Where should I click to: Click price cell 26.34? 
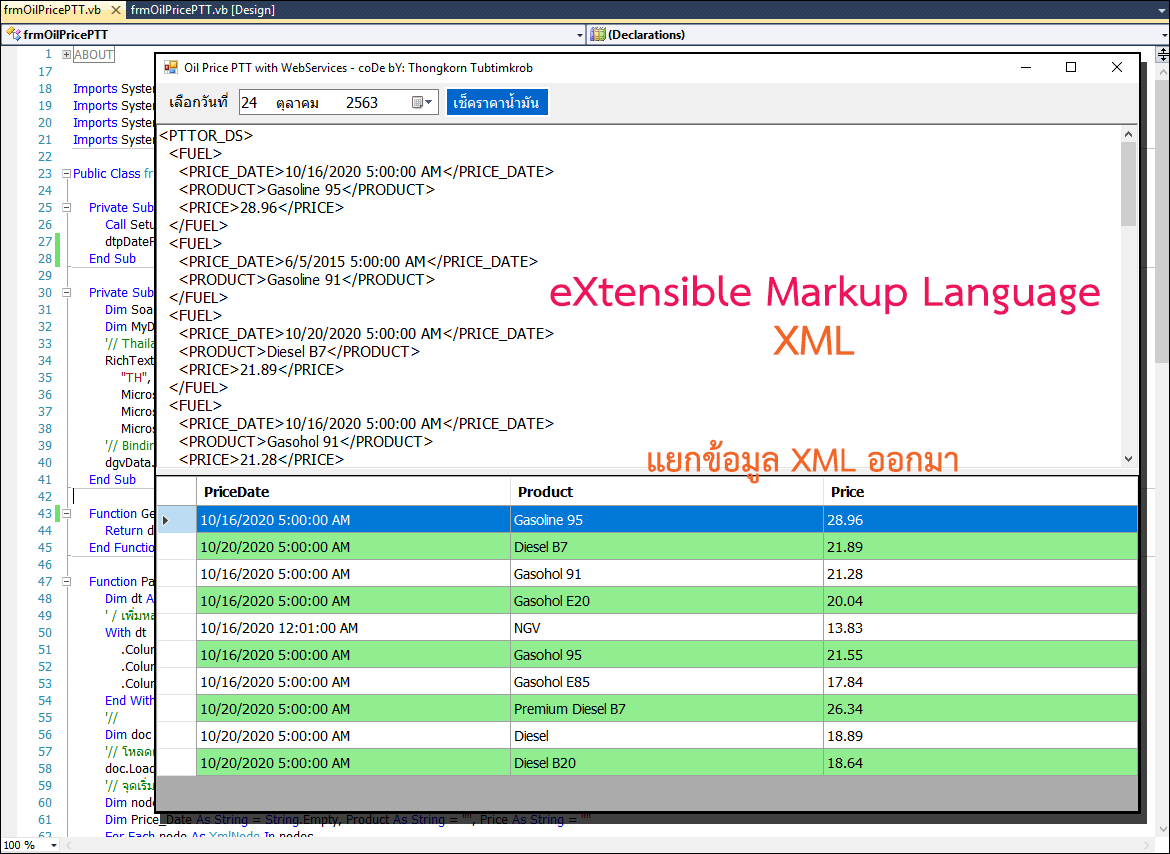click(980, 709)
